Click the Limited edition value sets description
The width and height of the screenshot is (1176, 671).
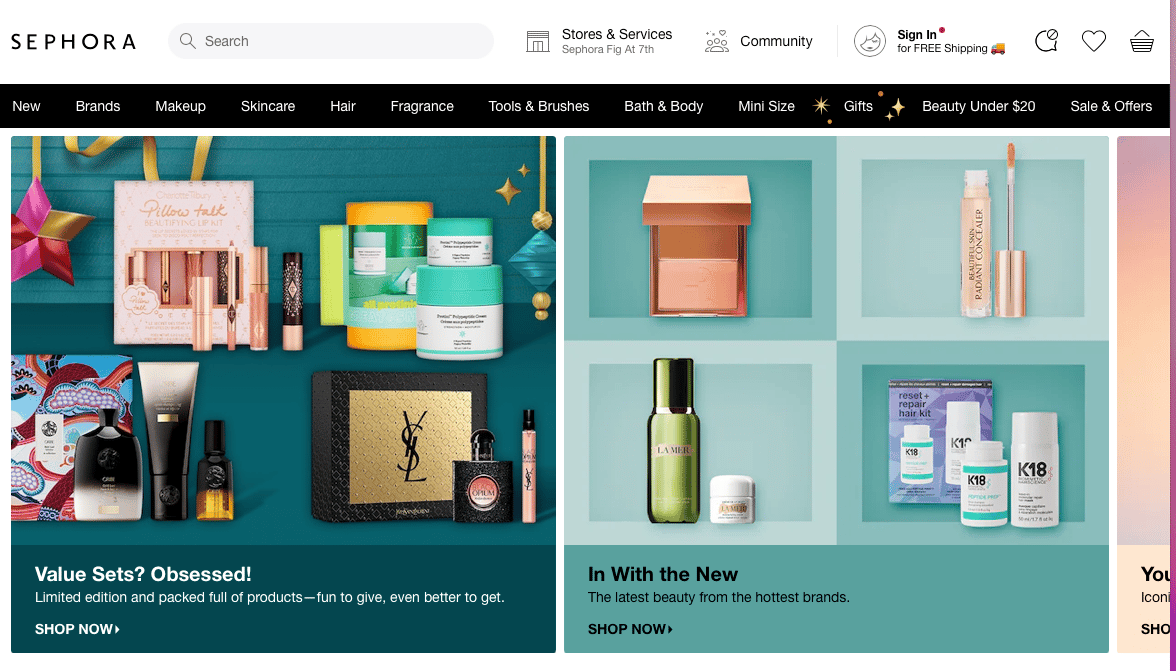point(269,598)
